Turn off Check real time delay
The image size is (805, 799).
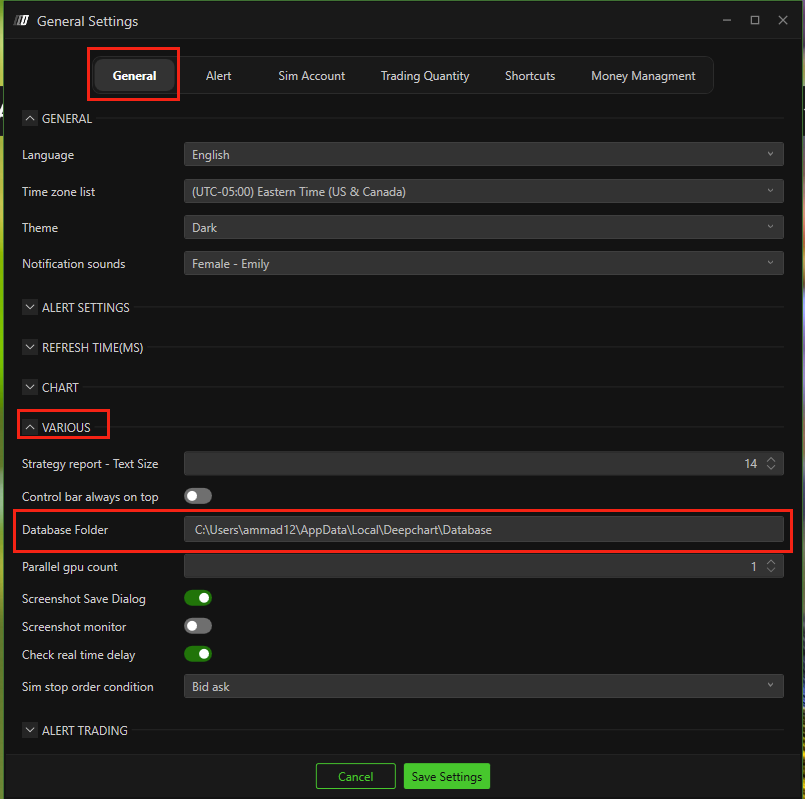click(x=198, y=654)
